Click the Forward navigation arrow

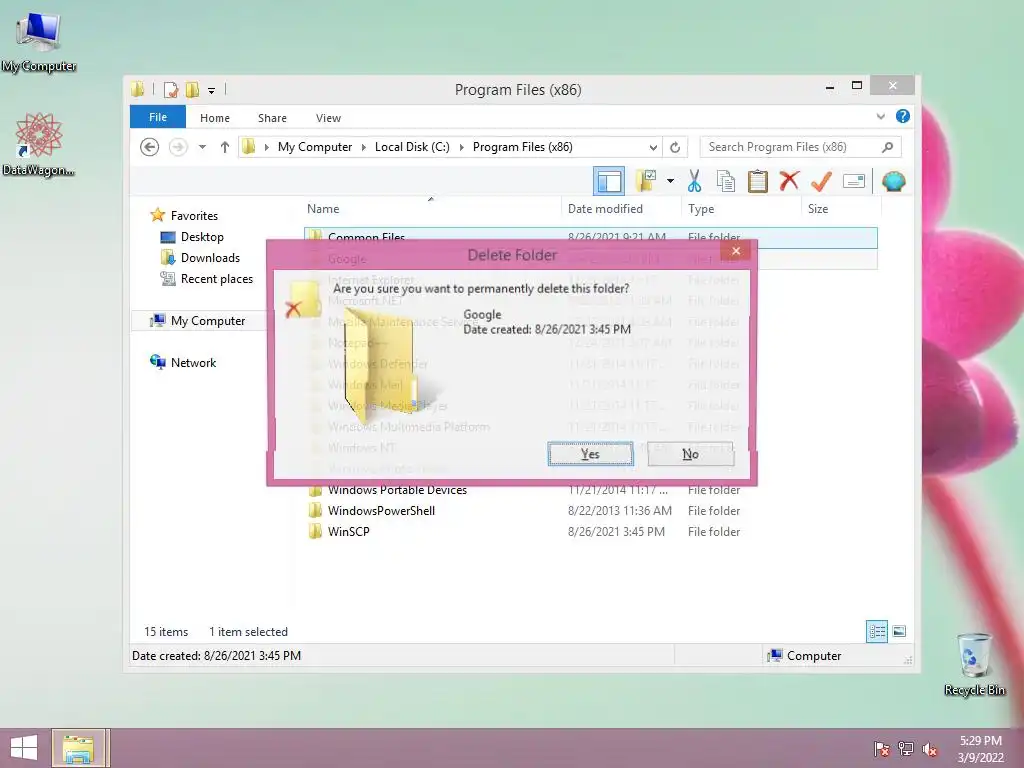click(x=178, y=147)
